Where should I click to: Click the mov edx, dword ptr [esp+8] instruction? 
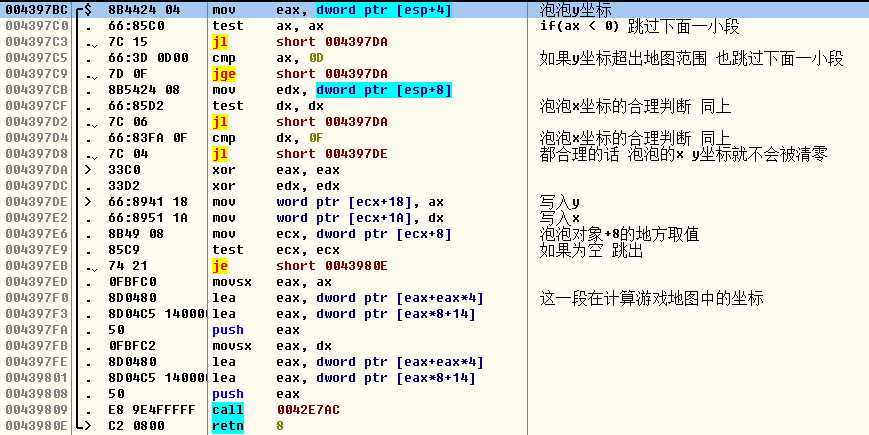(332, 90)
